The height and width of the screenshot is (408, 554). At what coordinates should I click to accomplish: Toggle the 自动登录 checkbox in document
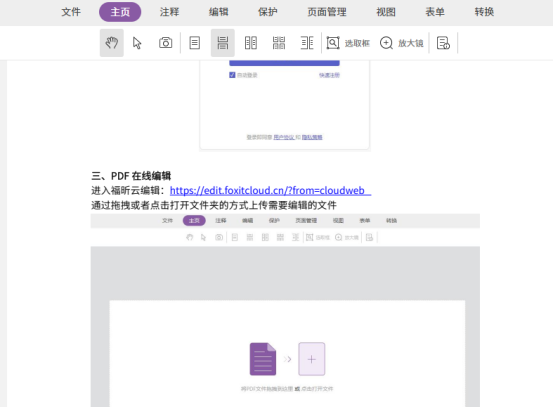[232, 75]
